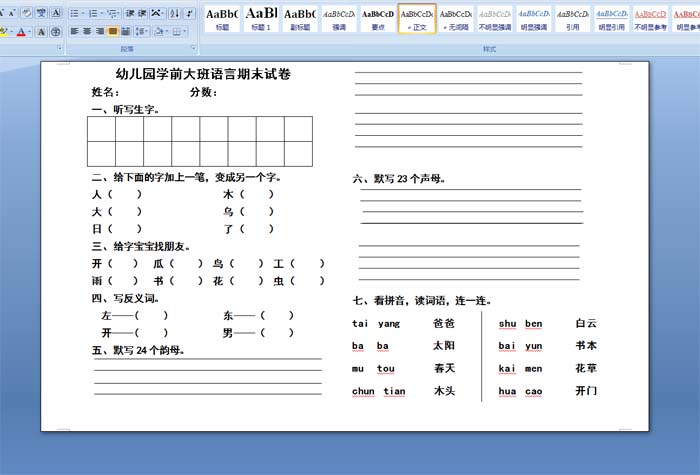Open the Font dialog launcher
This screenshot has width=700, height=475.
tap(60, 48)
